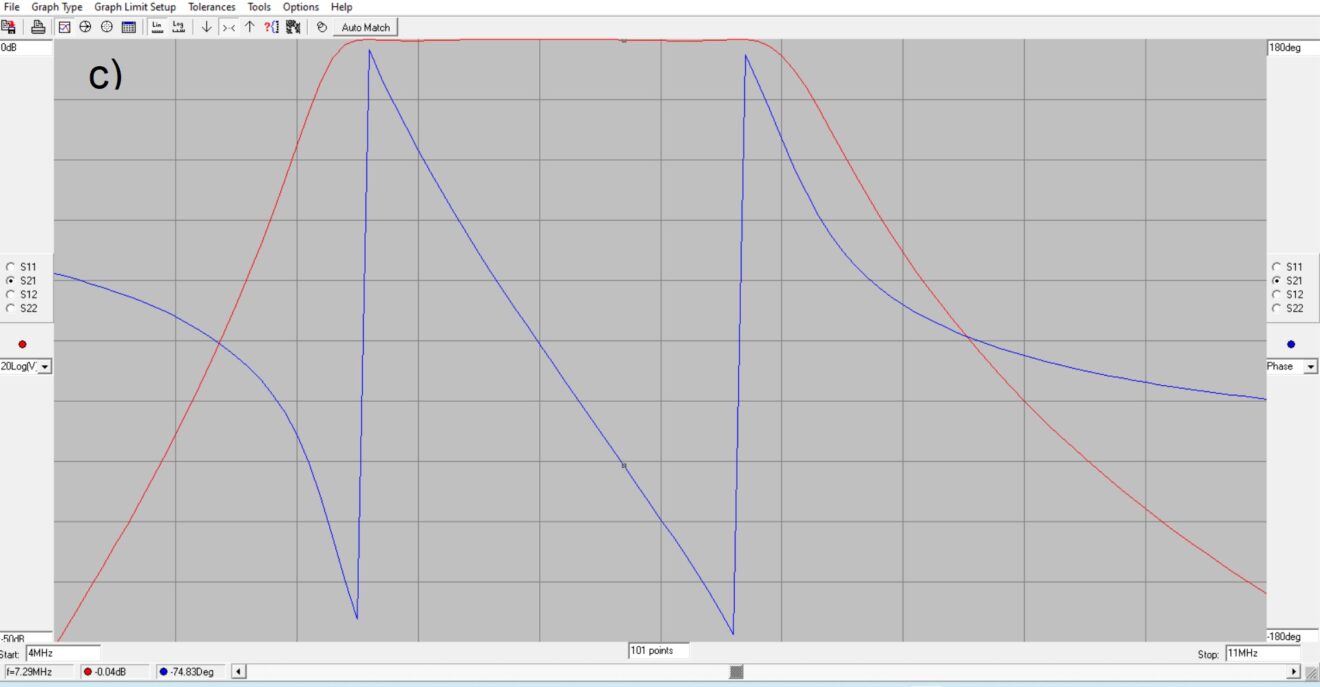Open the Graph Limit Setup menu
This screenshot has height=687, width=1320.
point(134,7)
